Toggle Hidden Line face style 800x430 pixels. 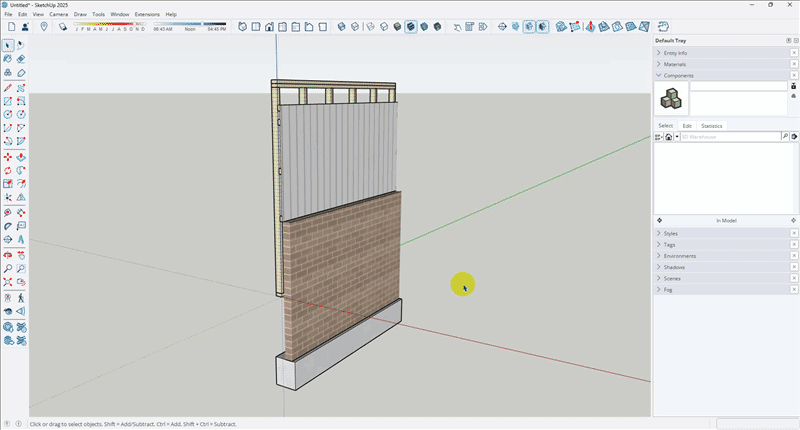[x=384, y=27]
